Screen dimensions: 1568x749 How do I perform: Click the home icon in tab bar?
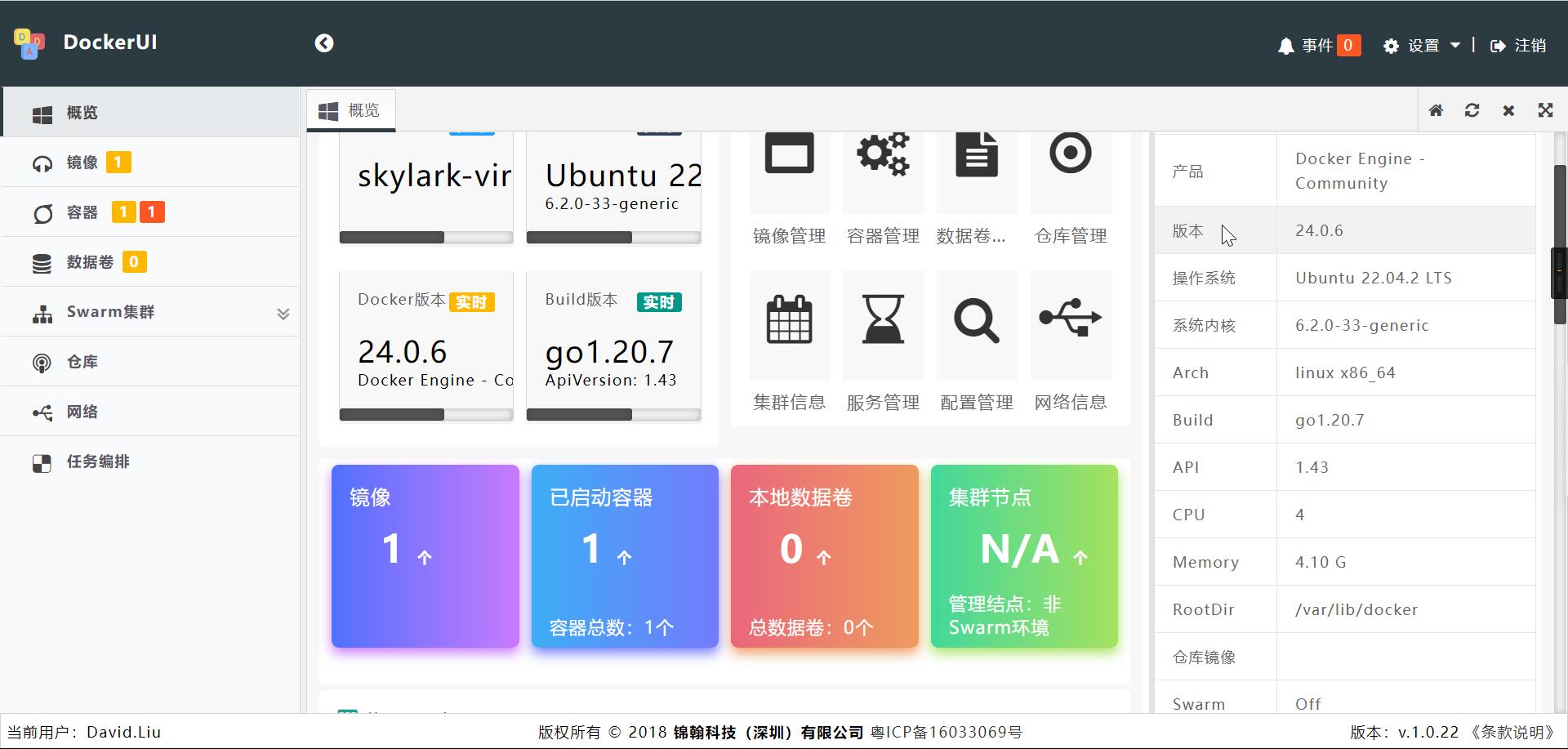click(1436, 110)
